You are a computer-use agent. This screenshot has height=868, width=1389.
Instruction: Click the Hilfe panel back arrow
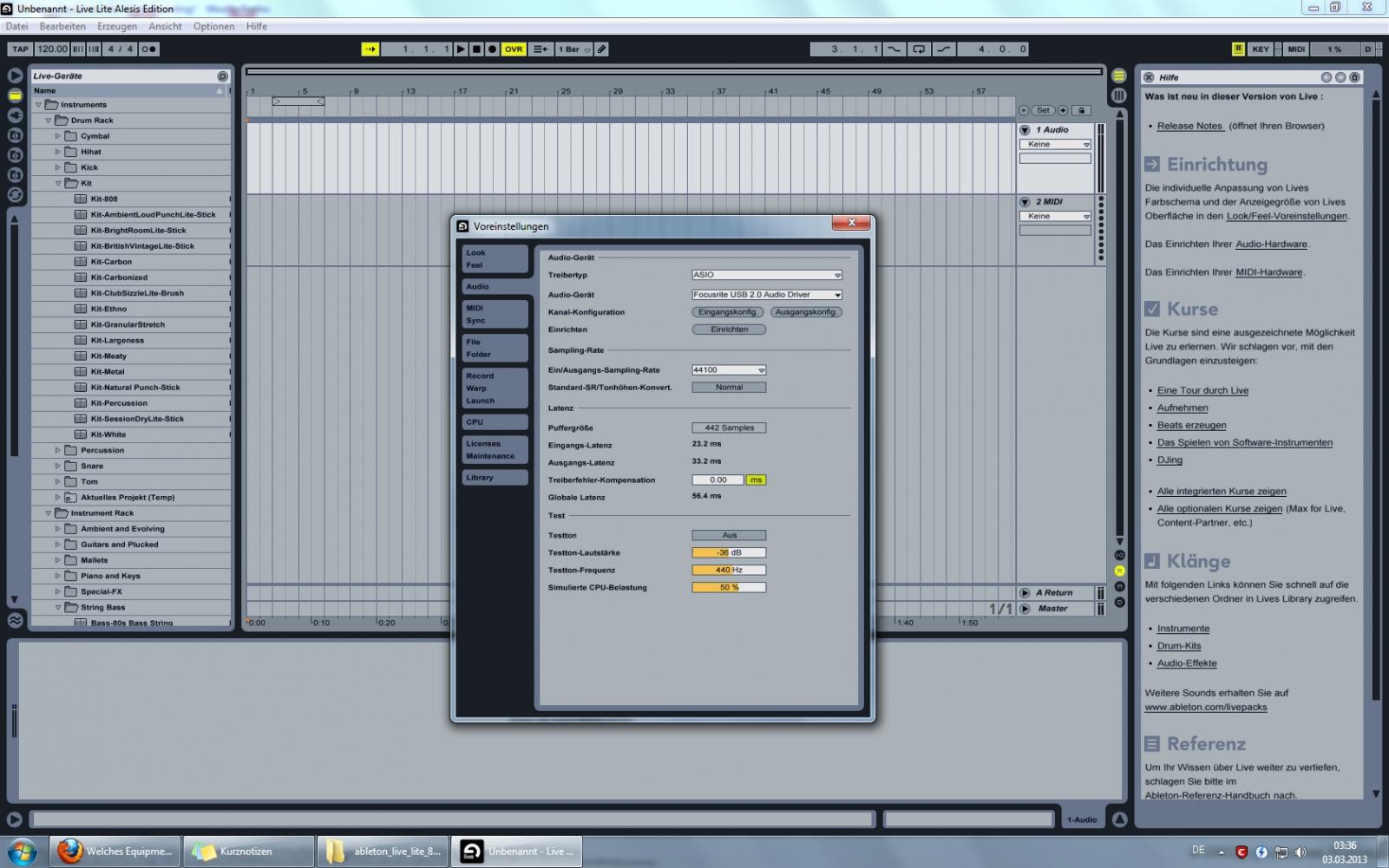(x=1327, y=77)
